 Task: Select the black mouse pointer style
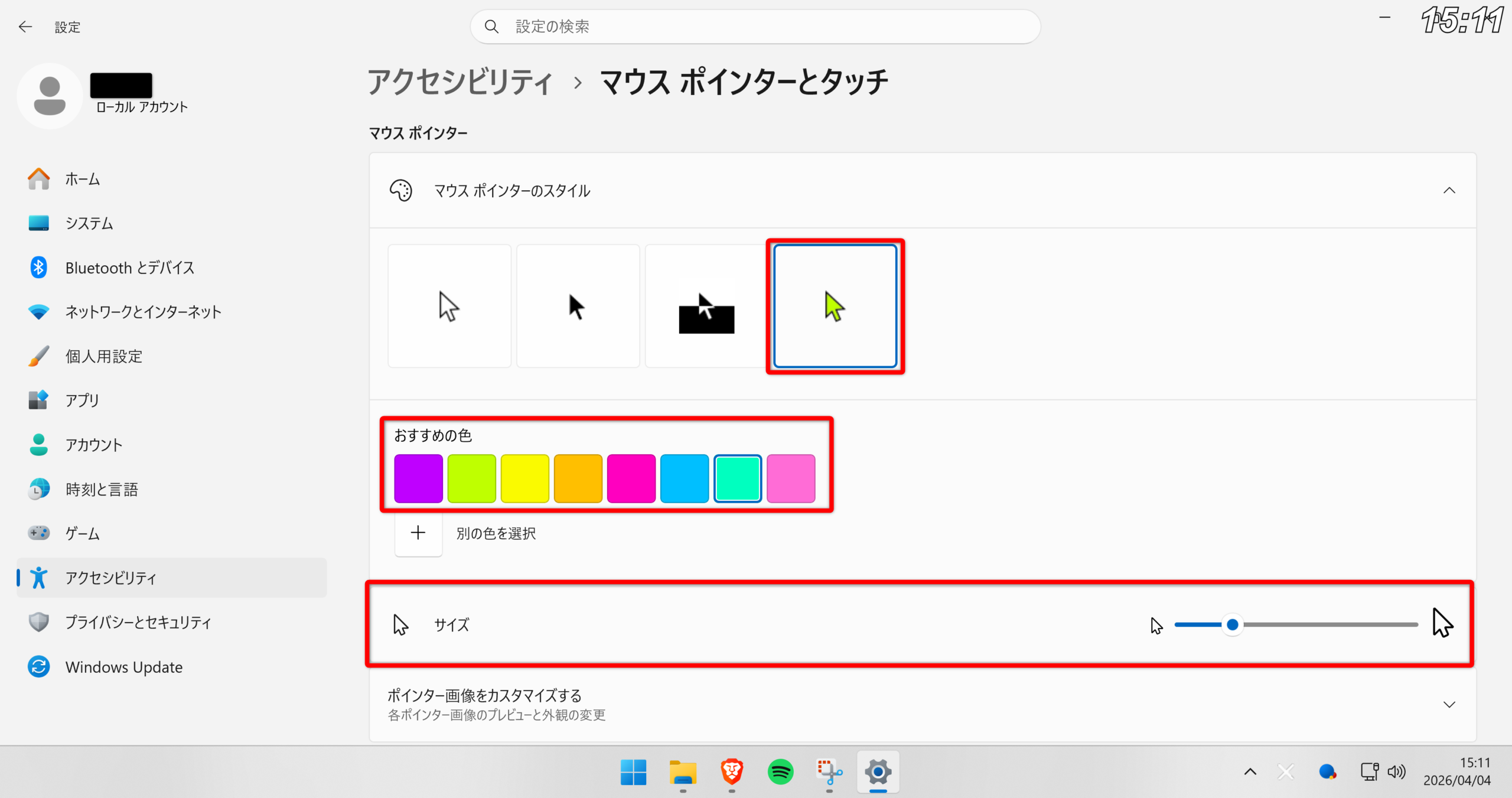[x=578, y=306]
